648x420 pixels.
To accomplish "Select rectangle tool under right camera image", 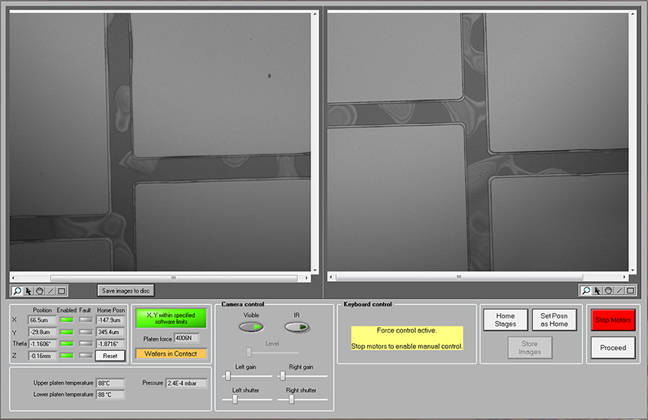I will click(630, 291).
